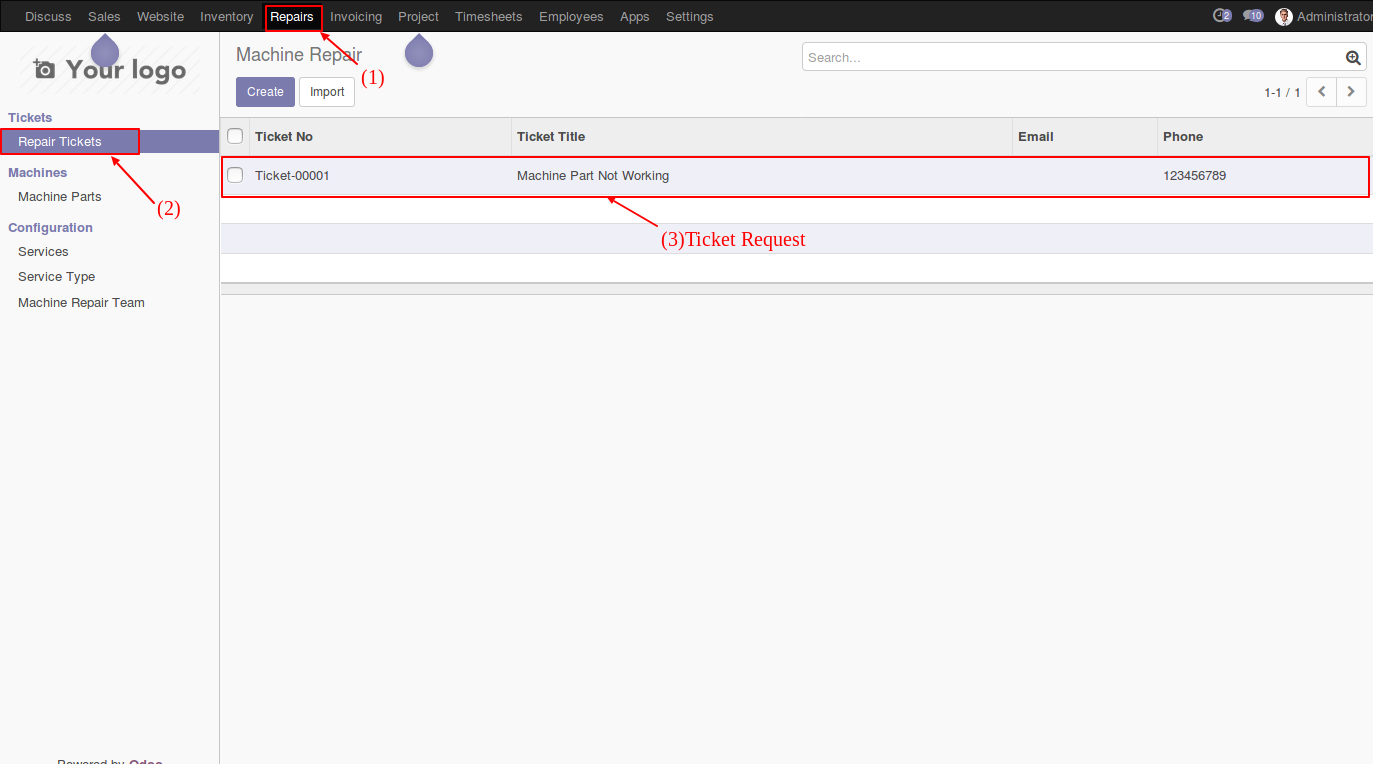The height and width of the screenshot is (764, 1373).
Task: Tick the select-all checkbox in table header
Action: (235, 136)
